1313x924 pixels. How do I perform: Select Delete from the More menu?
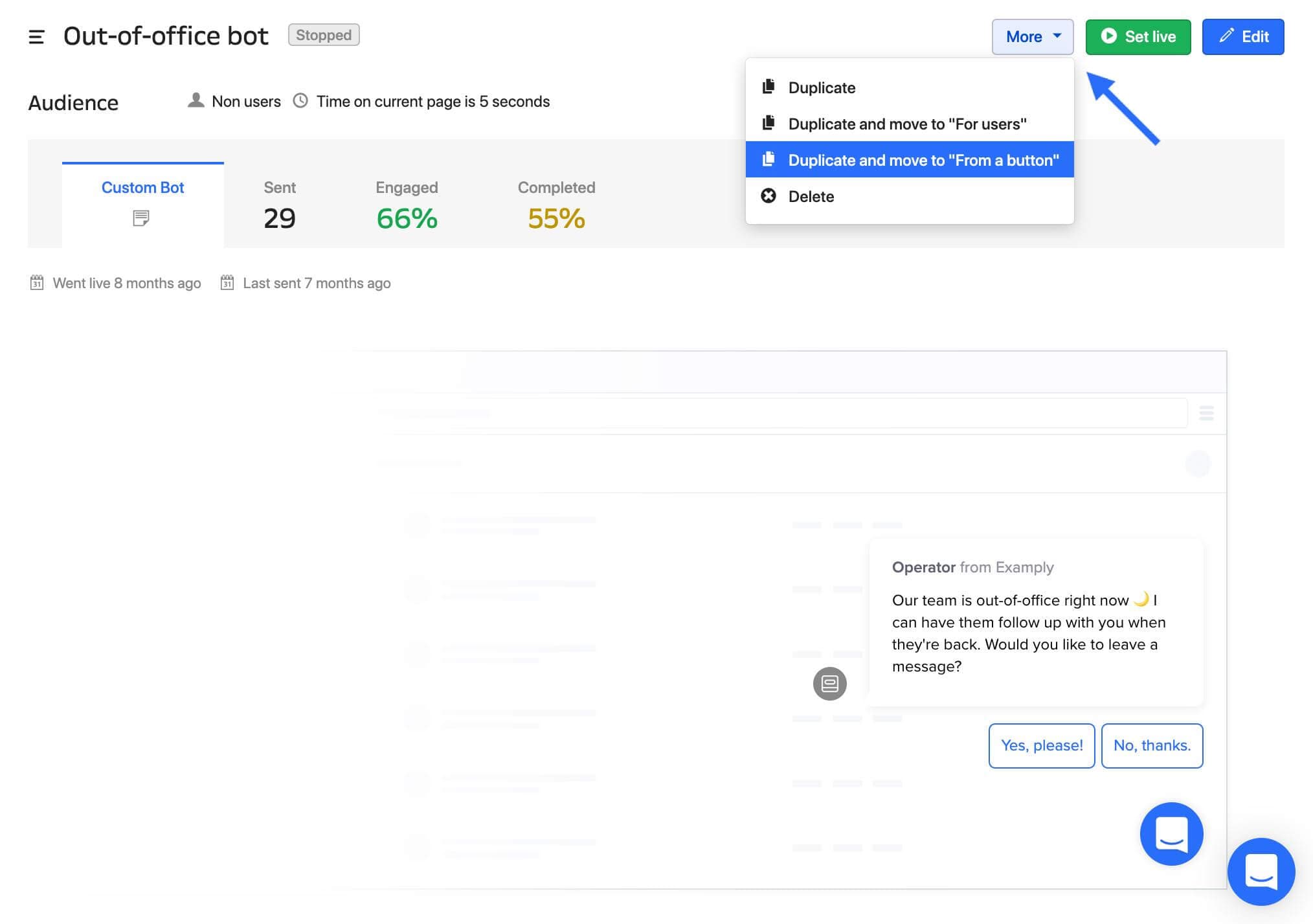tap(910, 196)
